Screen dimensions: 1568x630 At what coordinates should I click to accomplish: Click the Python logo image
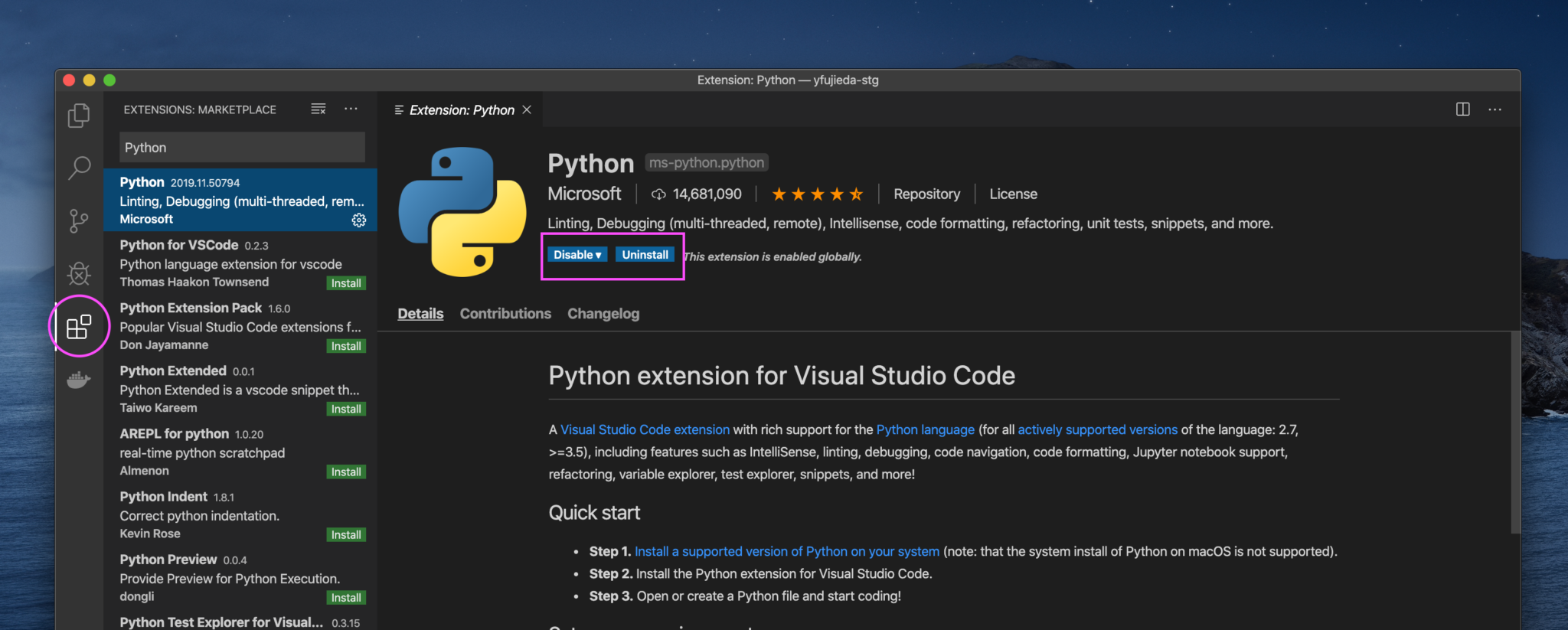pyautogui.click(x=462, y=212)
